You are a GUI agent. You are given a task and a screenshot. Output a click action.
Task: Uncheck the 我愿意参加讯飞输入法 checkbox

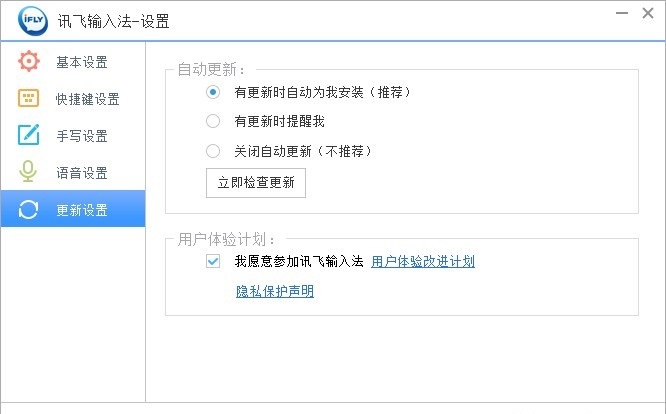point(213,262)
